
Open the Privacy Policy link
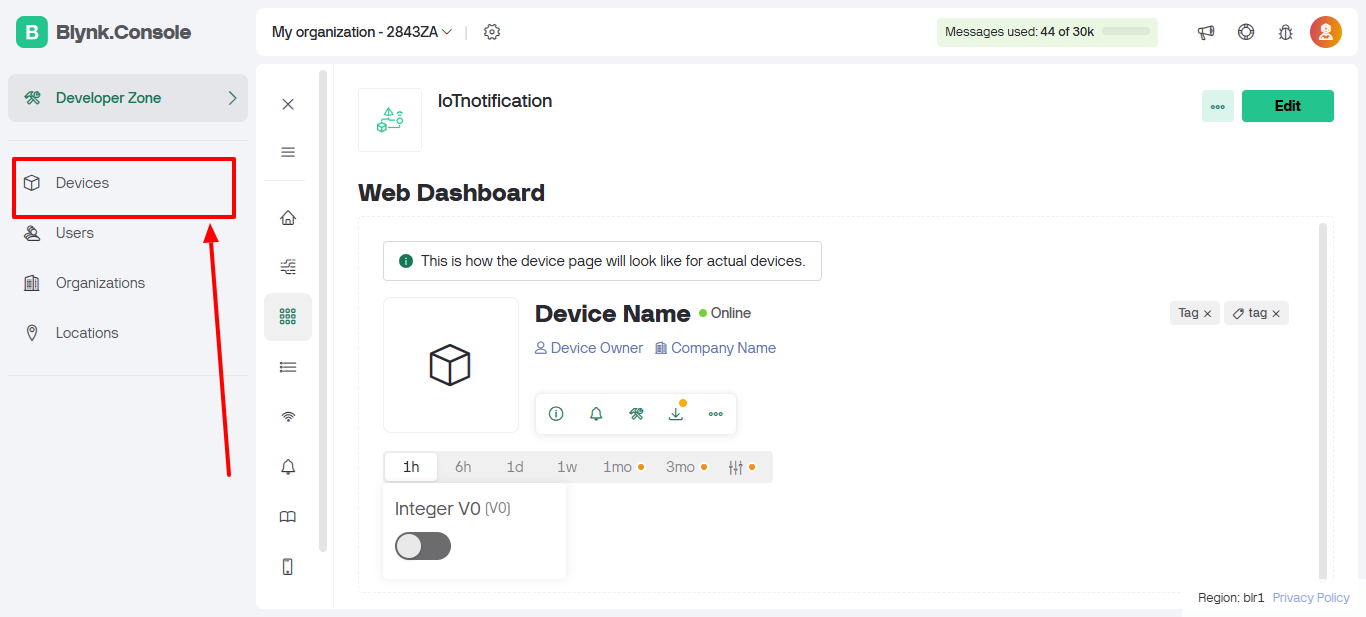[x=1311, y=598]
